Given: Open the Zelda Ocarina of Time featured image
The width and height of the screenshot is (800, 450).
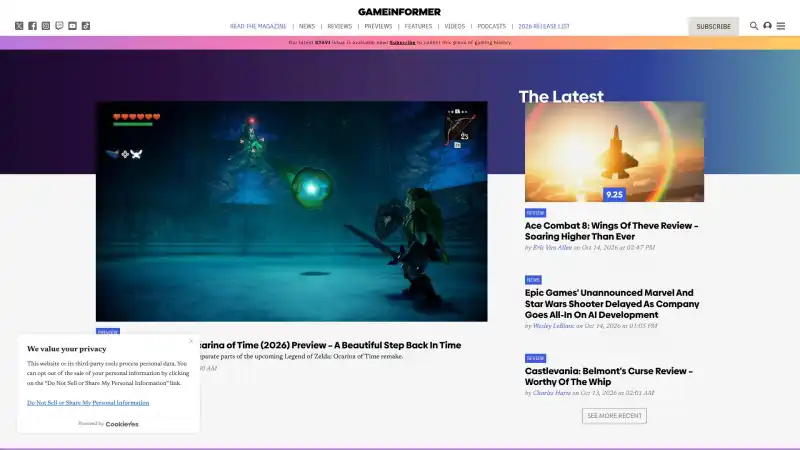Looking at the screenshot, I should pos(292,211).
